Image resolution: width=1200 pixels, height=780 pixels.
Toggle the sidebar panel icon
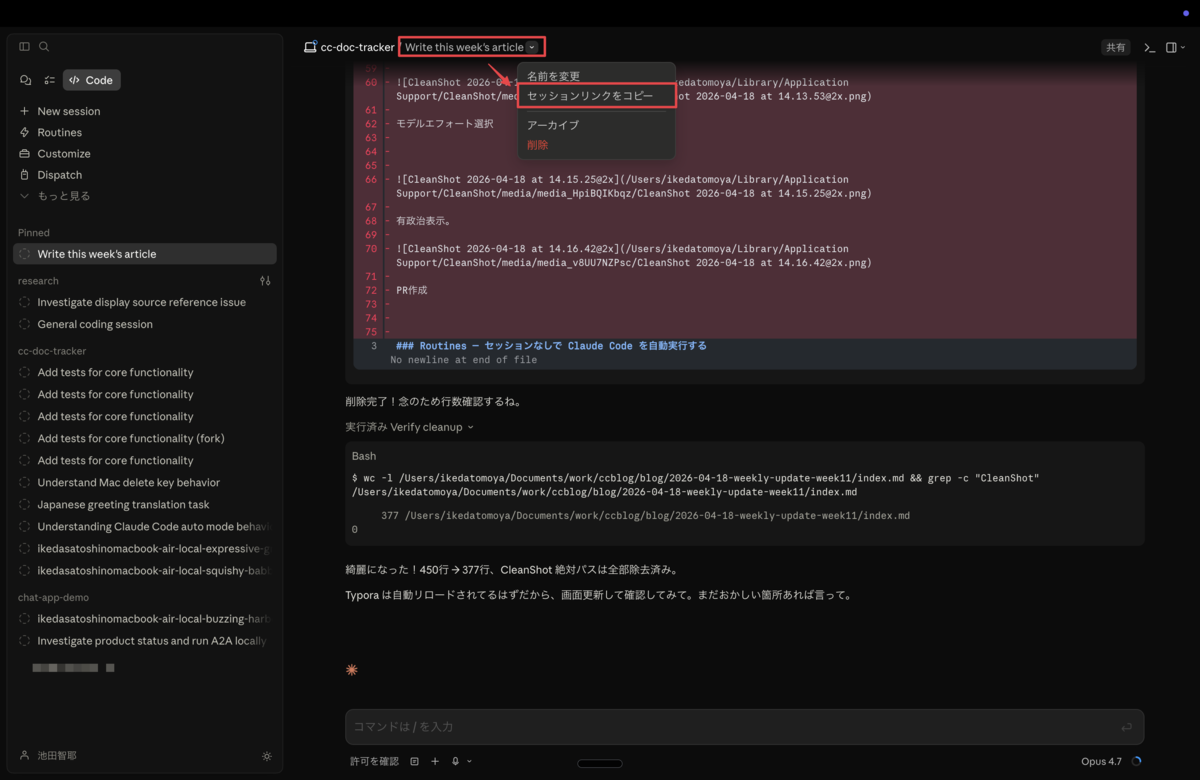point(25,47)
